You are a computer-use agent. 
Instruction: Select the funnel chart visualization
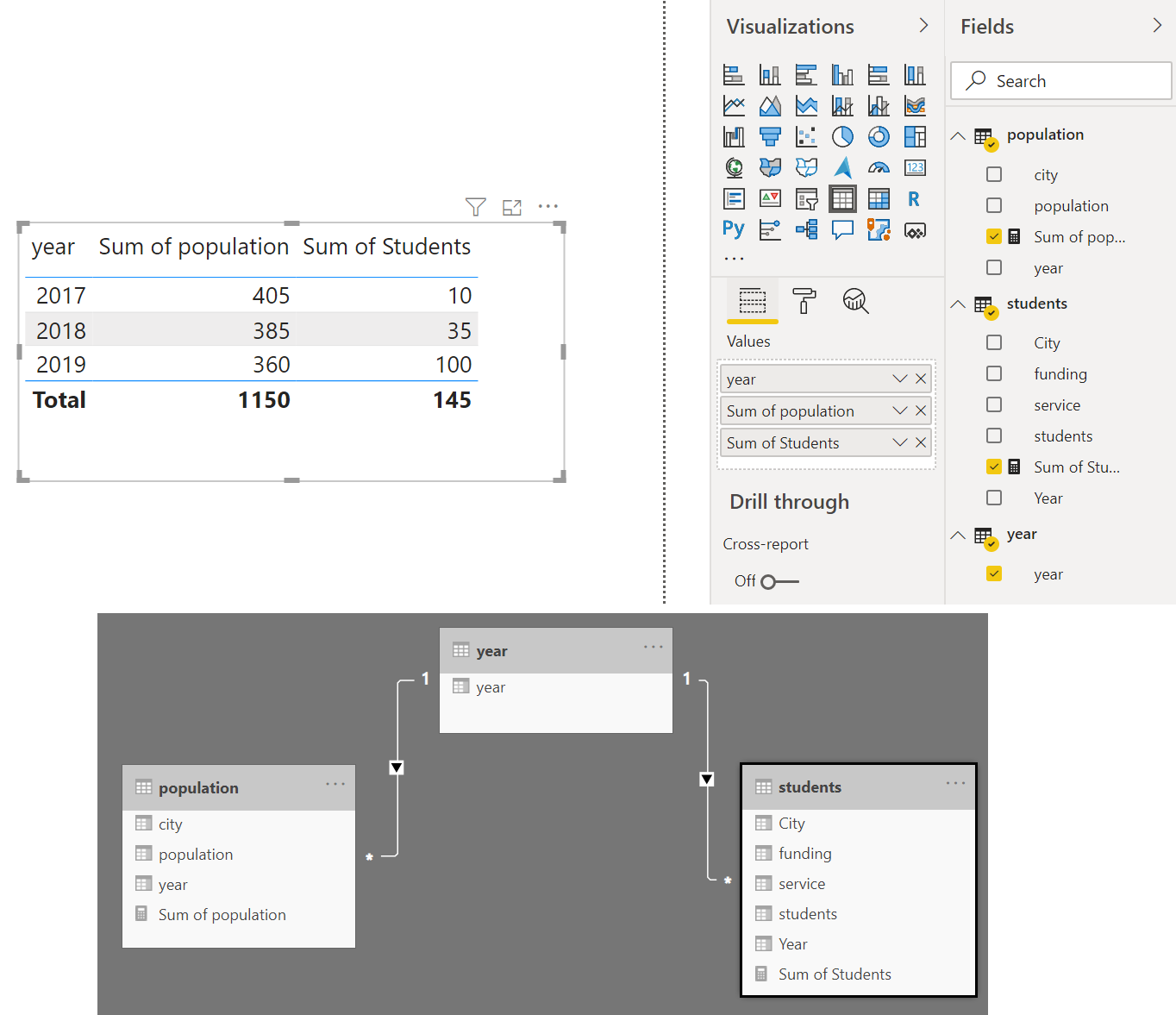[770, 137]
